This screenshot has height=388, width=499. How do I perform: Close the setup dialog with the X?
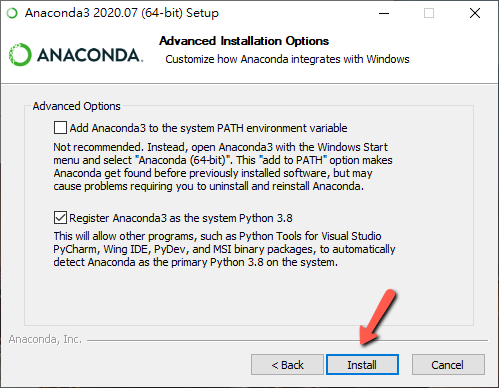pyautogui.click(x=475, y=13)
